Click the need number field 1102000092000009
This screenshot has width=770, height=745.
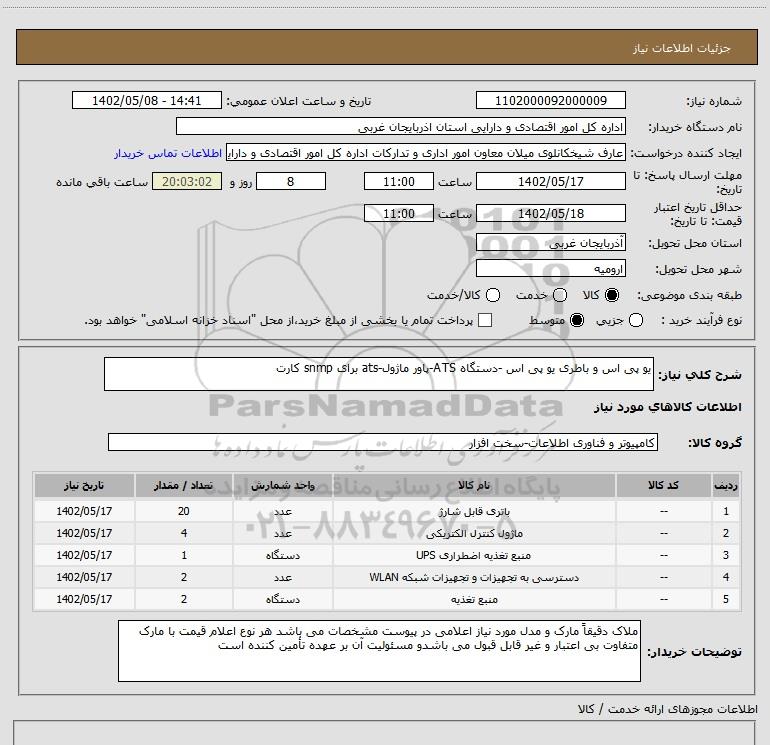pyautogui.click(x=550, y=101)
